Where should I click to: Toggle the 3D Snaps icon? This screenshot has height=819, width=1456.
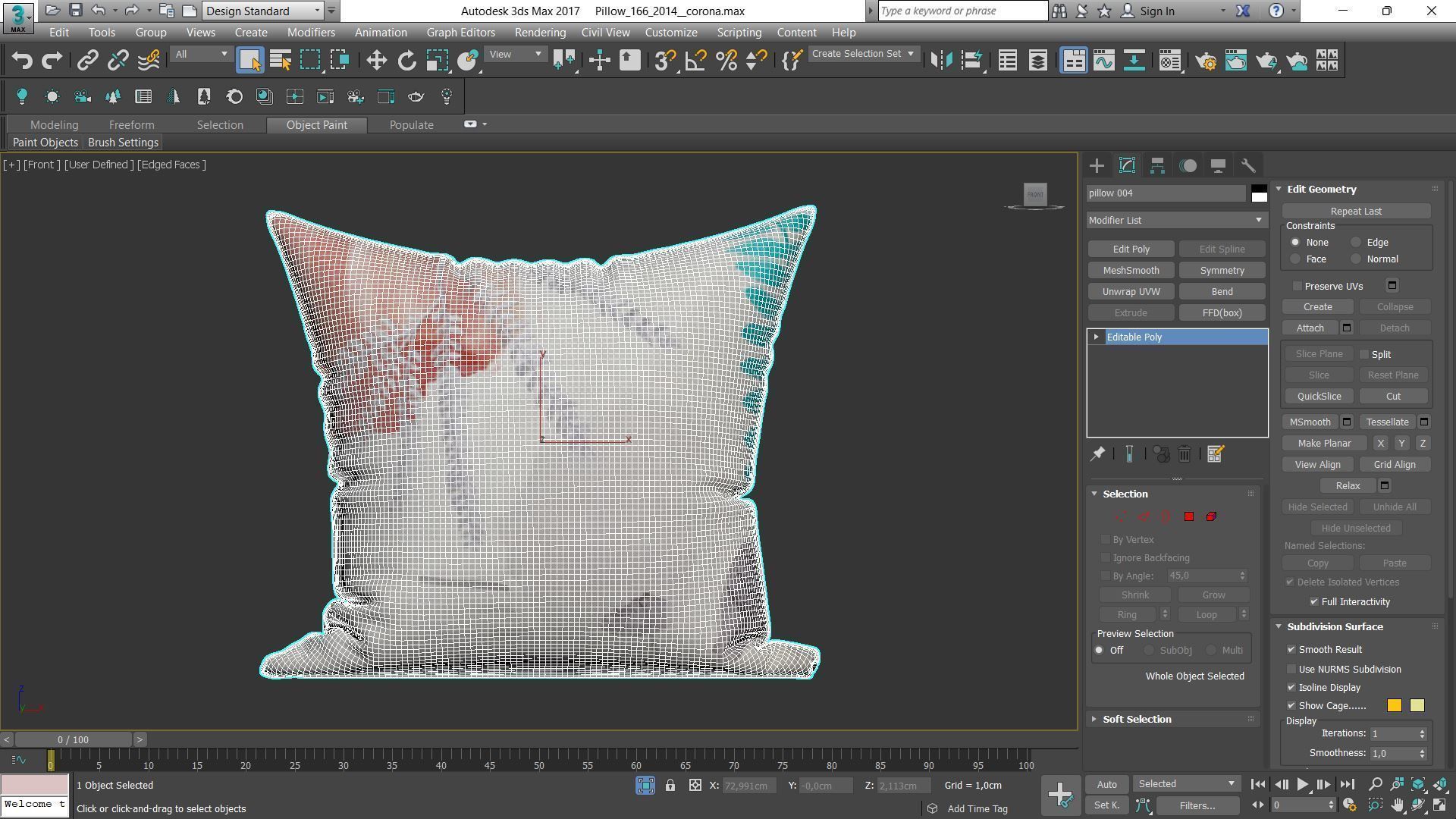click(x=665, y=61)
